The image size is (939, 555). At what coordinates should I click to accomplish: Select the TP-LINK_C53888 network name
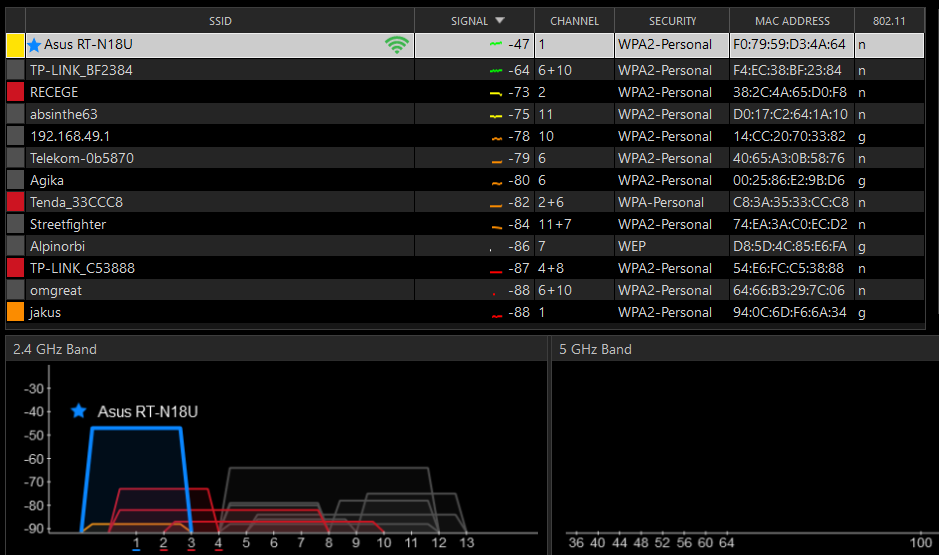[82, 268]
